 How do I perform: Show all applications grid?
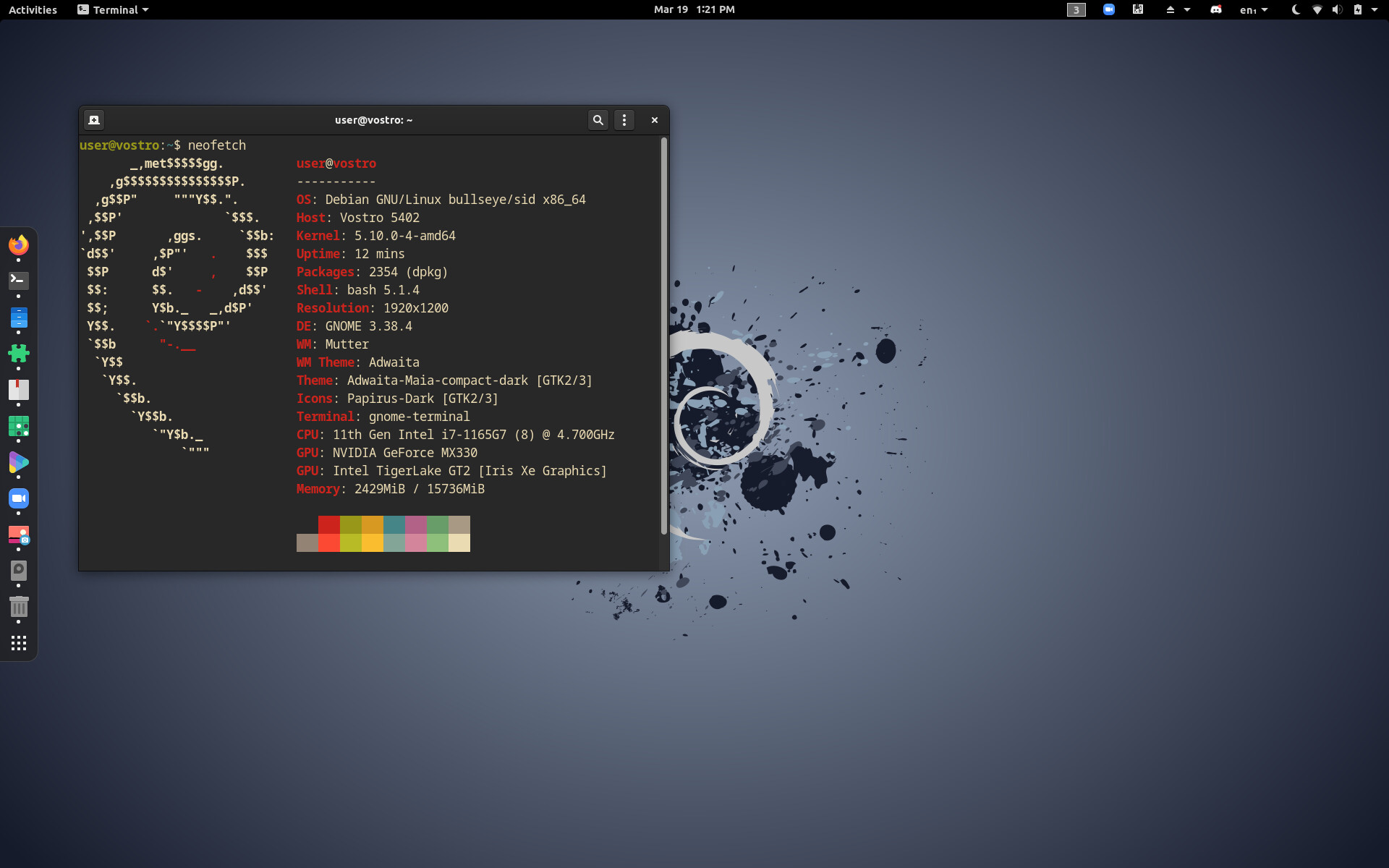19,643
